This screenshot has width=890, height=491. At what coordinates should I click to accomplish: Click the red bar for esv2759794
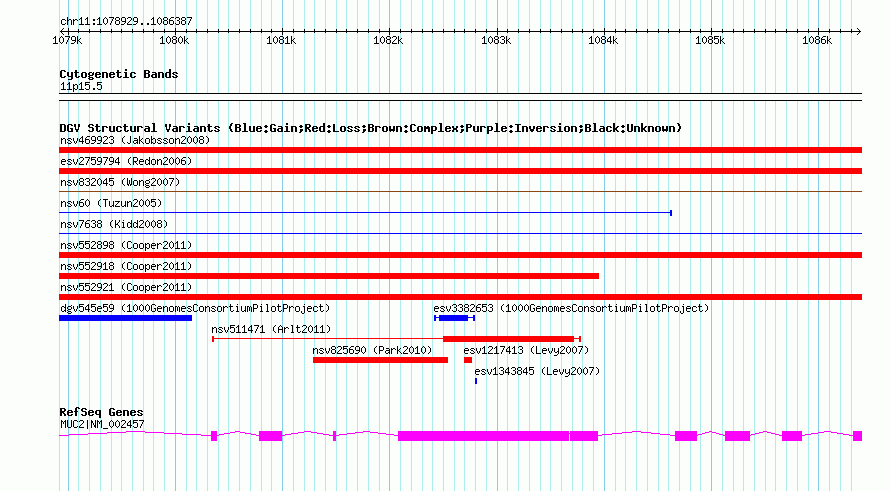pyautogui.click(x=460, y=171)
